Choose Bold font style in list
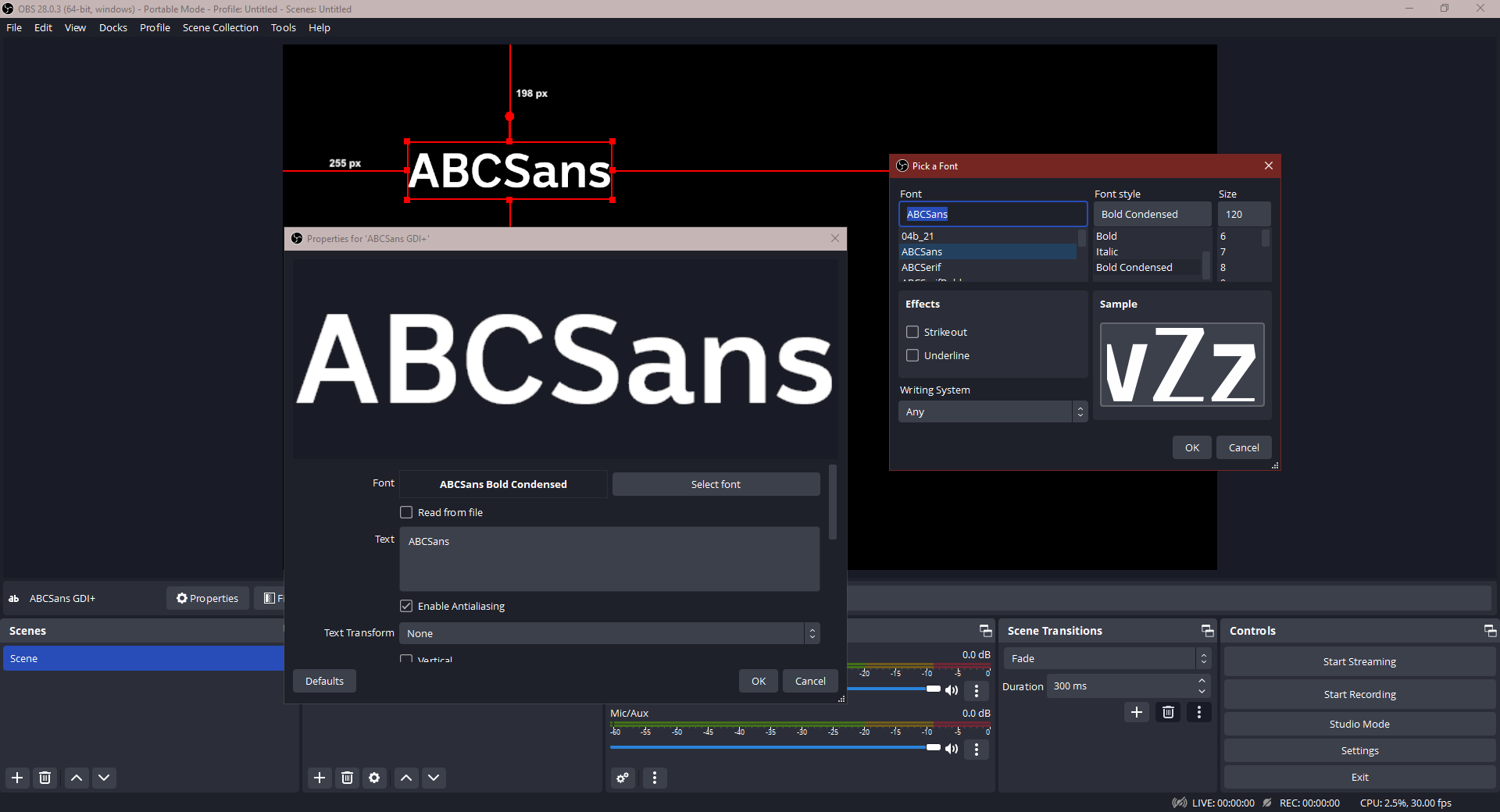Viewport: 1500px width, 812px height. point(1147,236)
